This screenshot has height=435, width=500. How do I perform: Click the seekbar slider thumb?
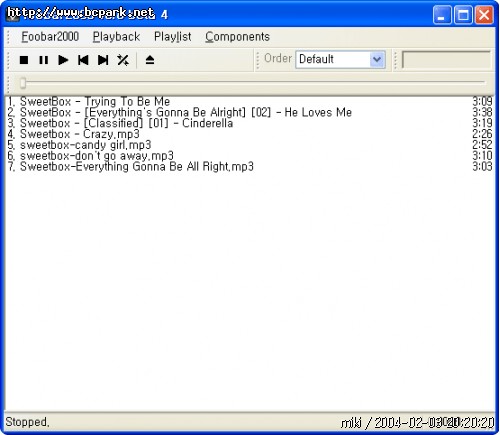click(23, 83)
